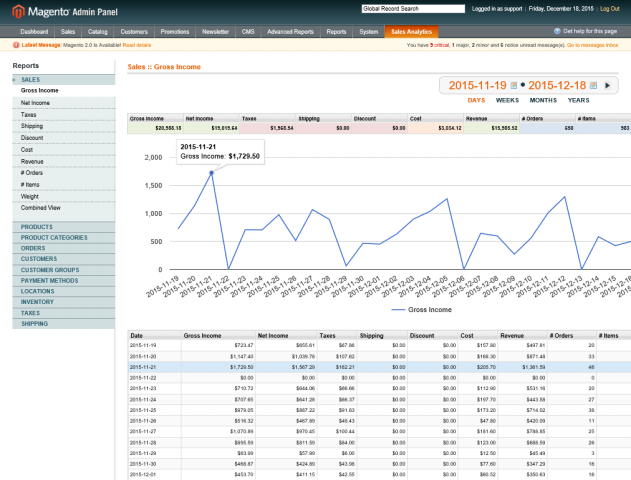Screen dimensions: 631x480
Task: Open the end date calendar picker
Action: [594, 86]
